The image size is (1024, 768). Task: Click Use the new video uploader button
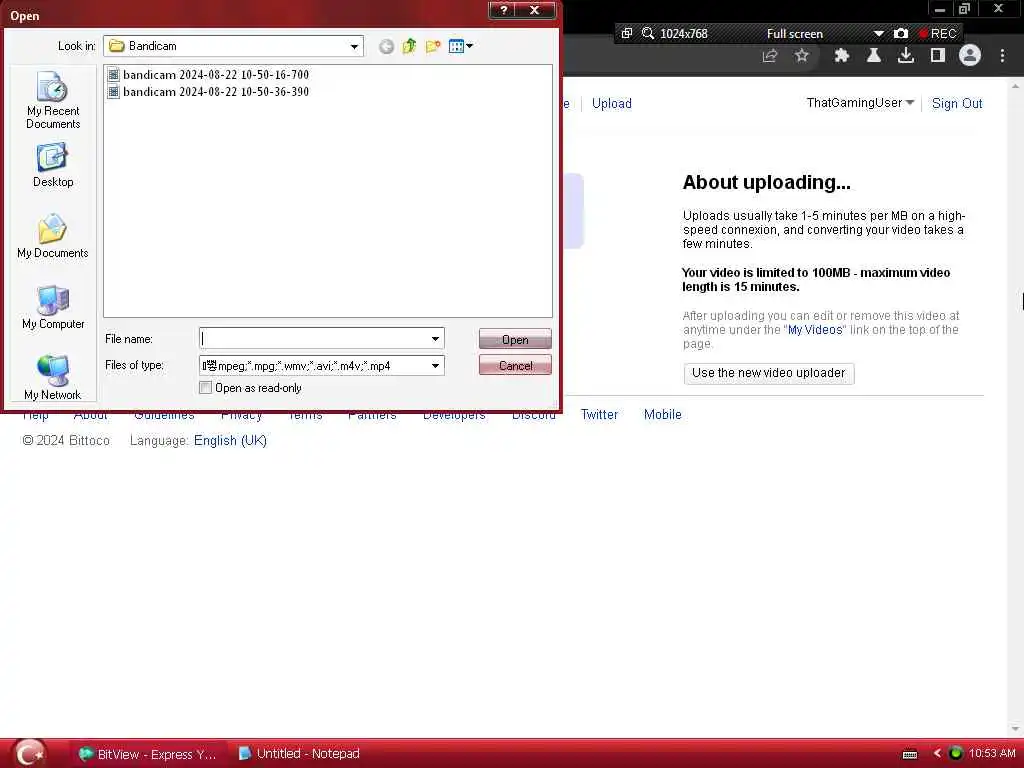[769, 373]
